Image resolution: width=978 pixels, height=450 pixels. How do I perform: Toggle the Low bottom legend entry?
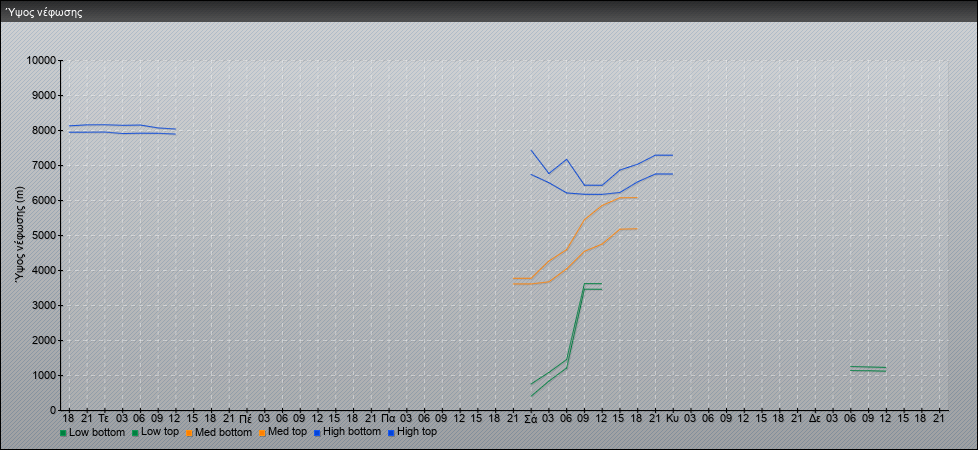coord(92,432)
